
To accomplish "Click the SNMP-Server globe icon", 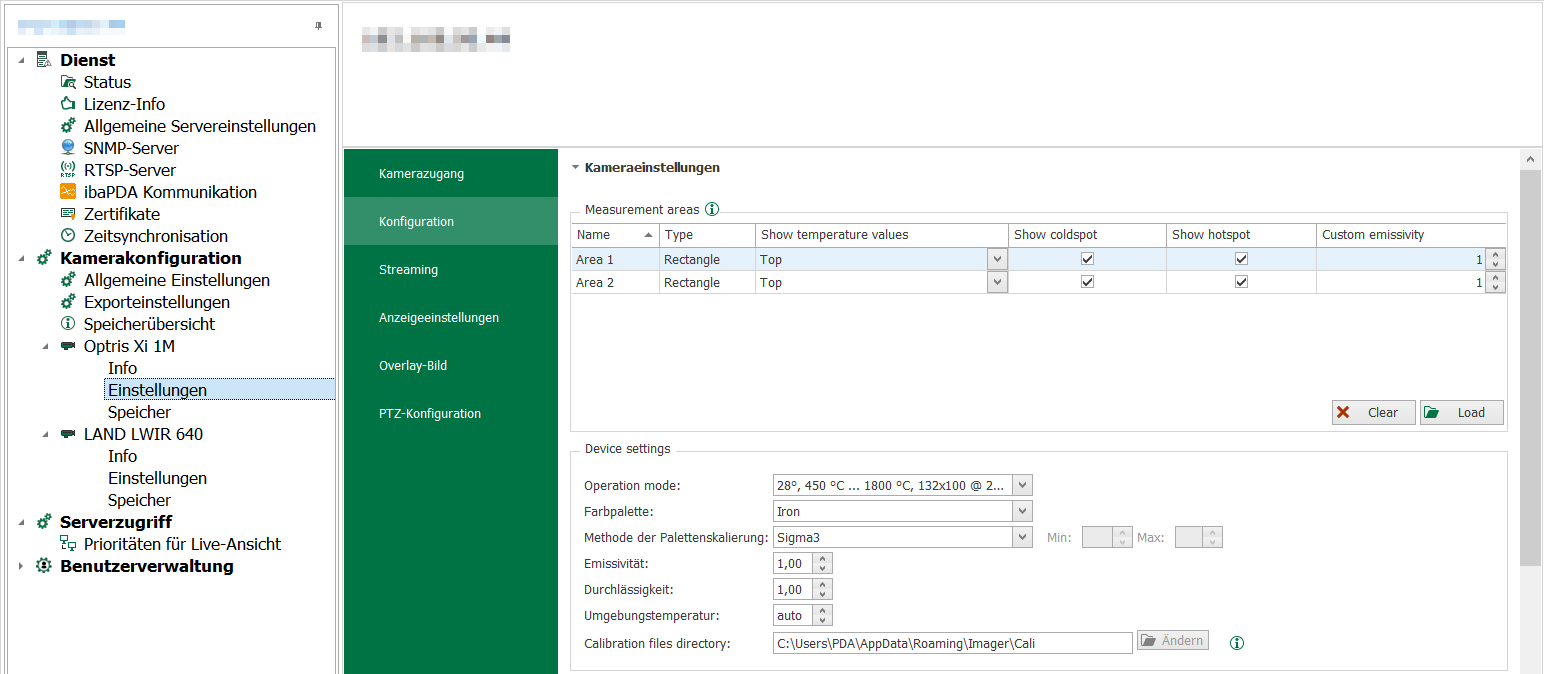I will (x=68, y=148).
